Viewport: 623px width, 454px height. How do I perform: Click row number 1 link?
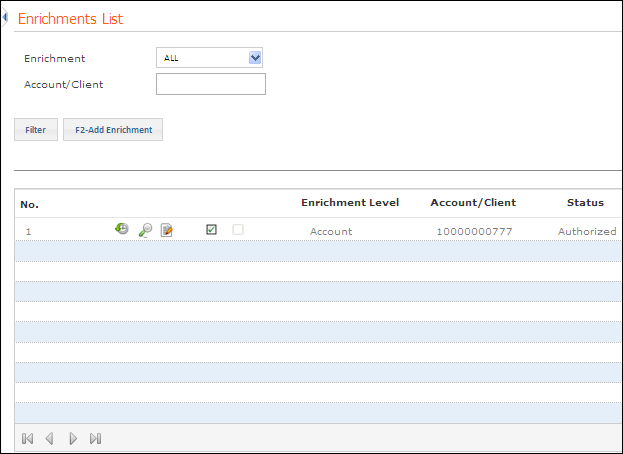tap(28, 231)
